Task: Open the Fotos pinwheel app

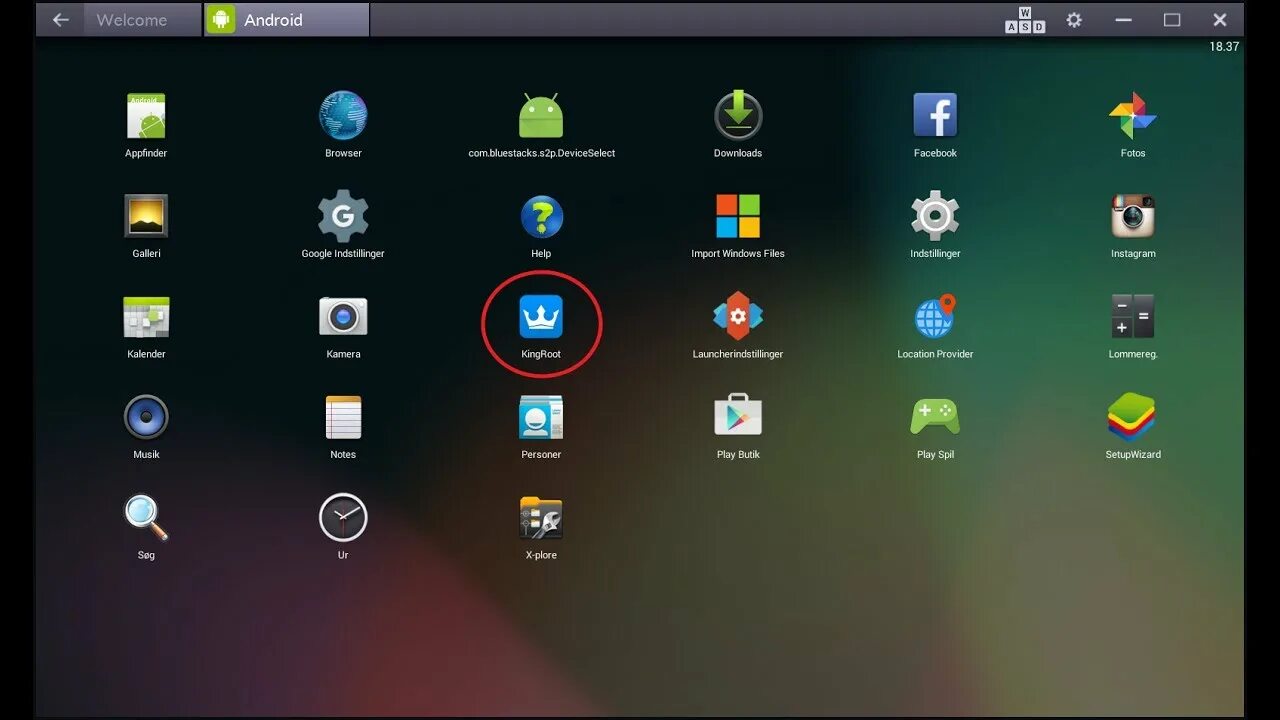Action: click(1133, 116)
